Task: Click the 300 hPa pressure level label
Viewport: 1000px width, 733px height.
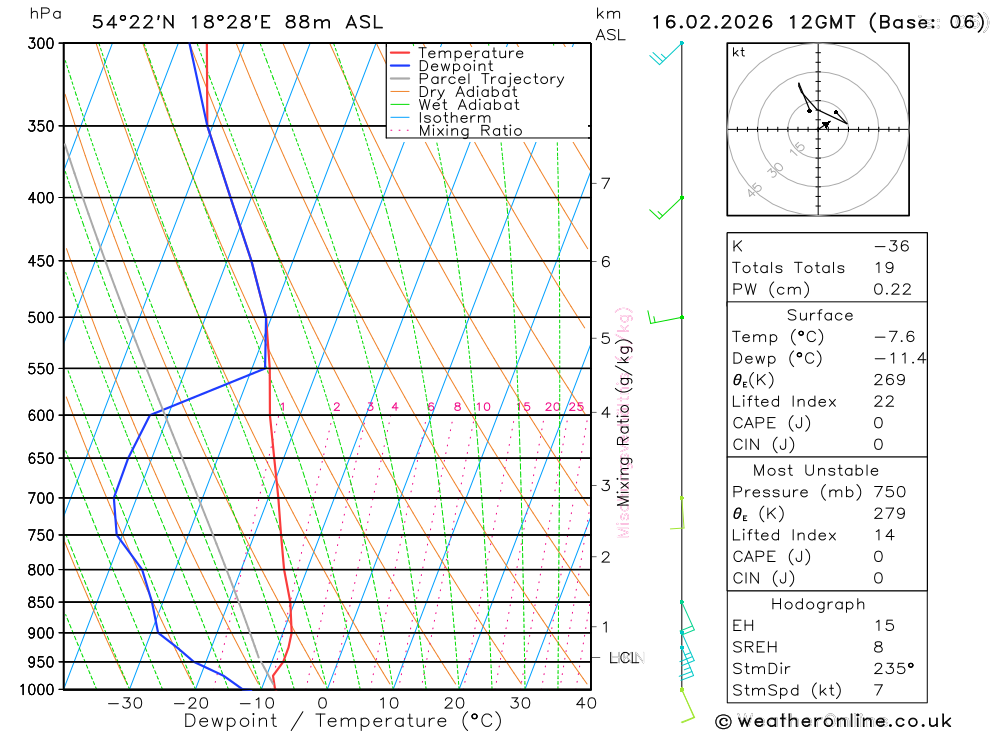Action: 41,43
